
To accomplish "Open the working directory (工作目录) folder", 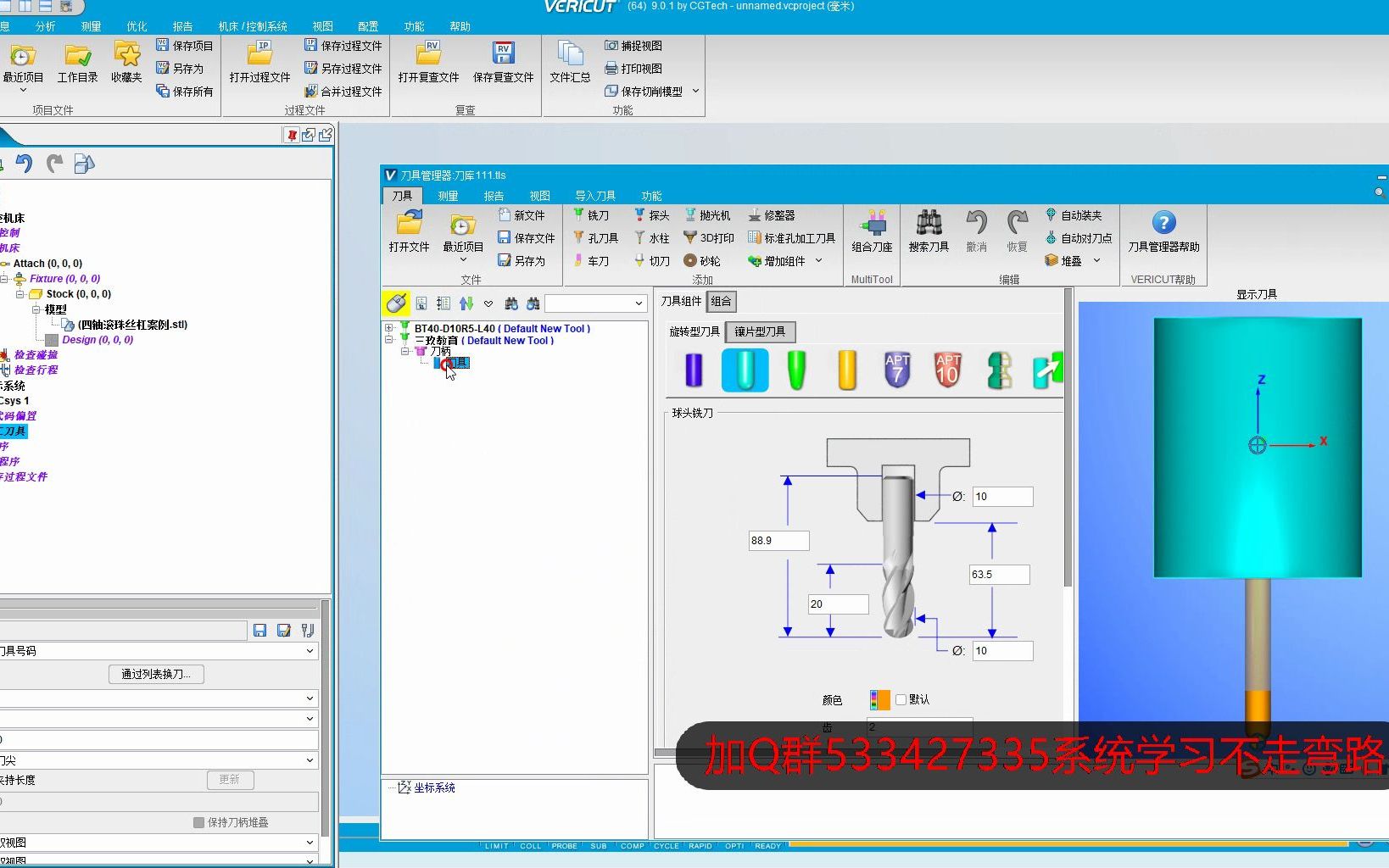I will pos(77,64).
